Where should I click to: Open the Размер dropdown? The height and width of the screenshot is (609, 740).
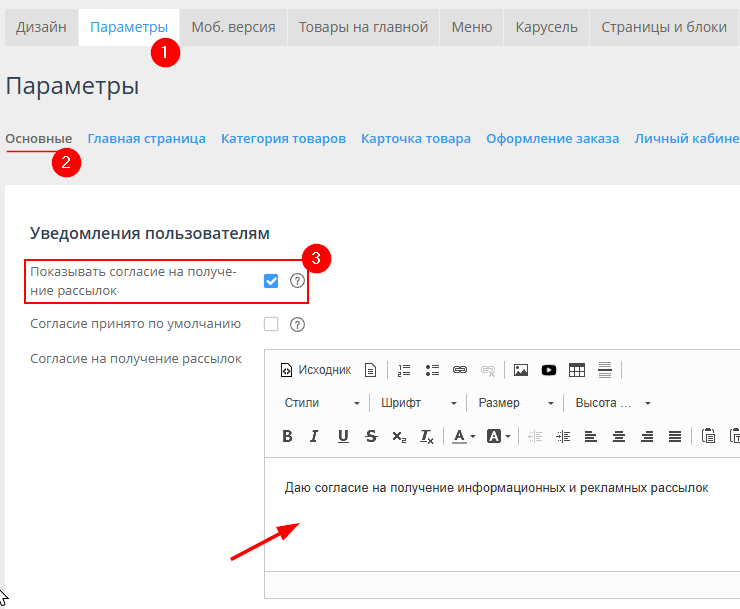(x=516, y=403)
